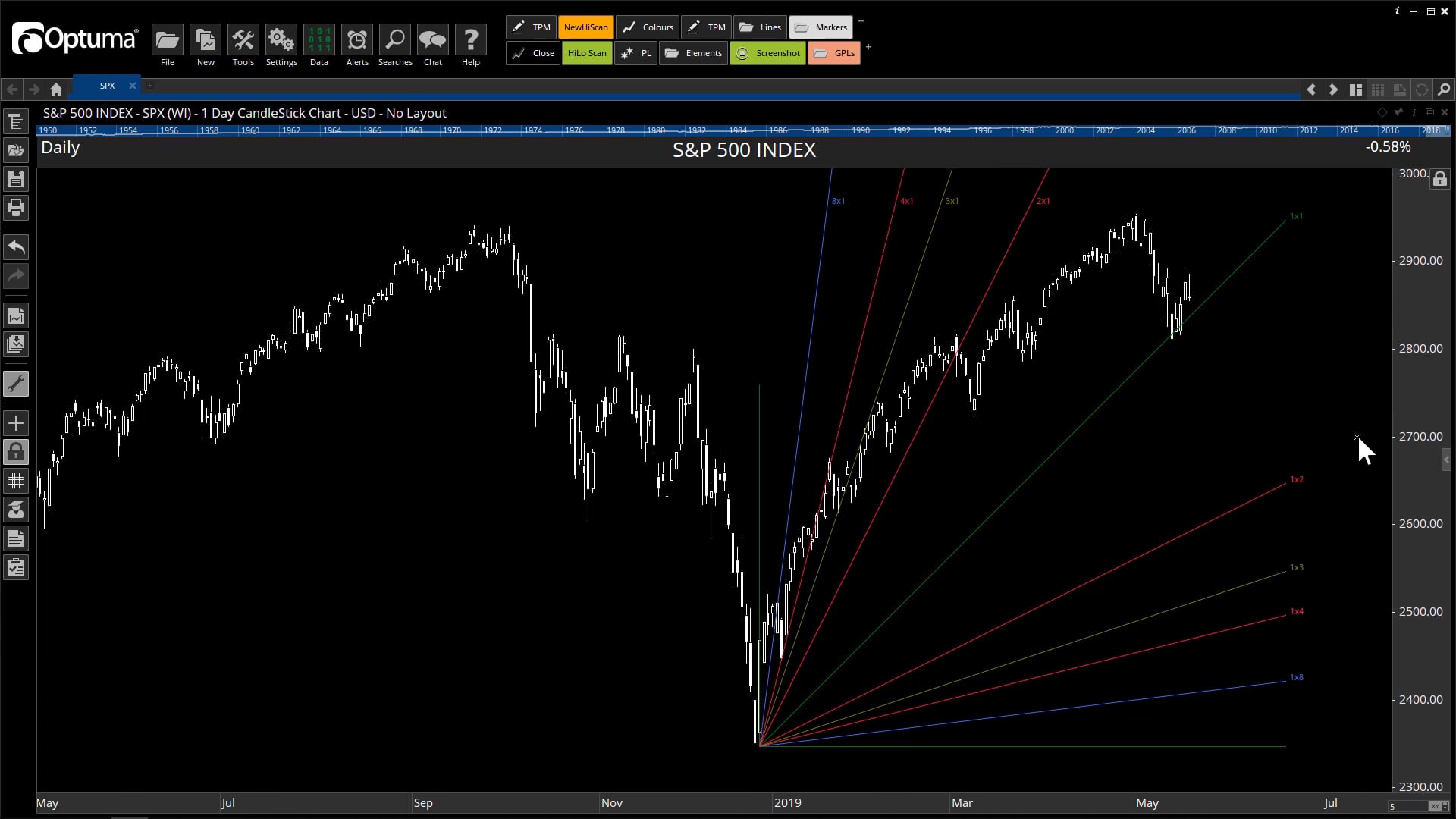This screenshot has width=1456, height=819.
Task: Select the 8x1 Gann fan label
Action: point(838,201)
